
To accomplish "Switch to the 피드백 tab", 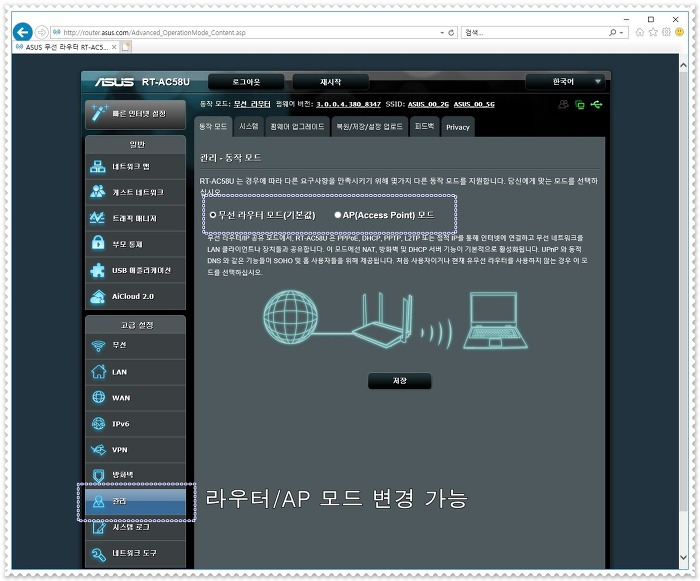I will point(424,127).
